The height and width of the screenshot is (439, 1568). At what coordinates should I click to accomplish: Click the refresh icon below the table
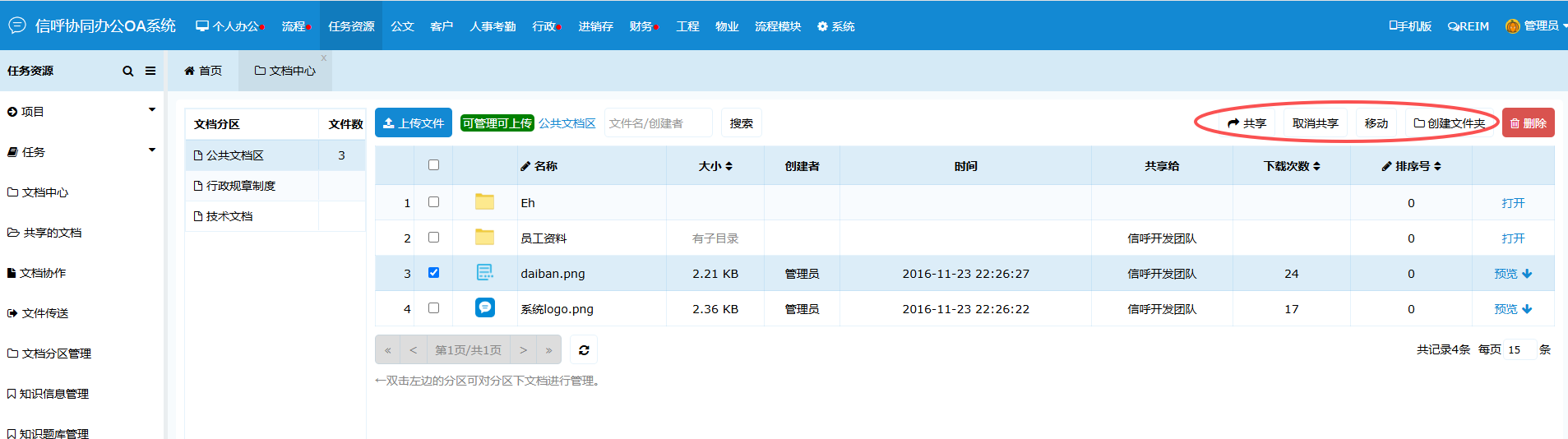[x=584, y=350]
